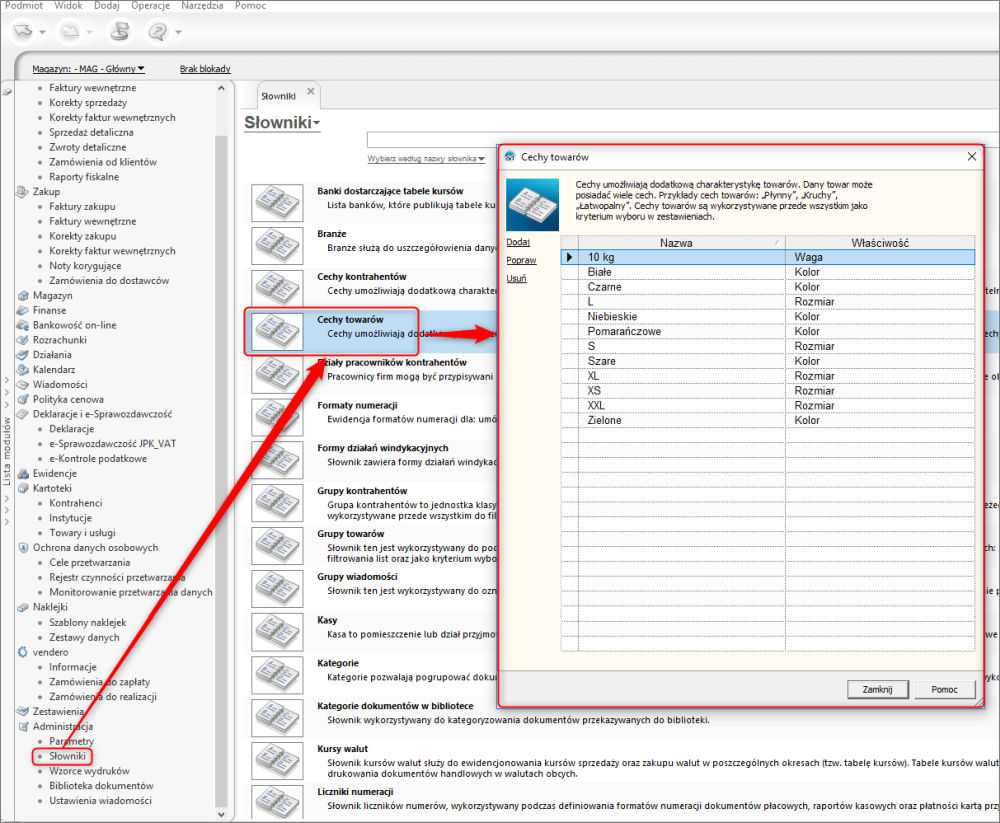This screenshot has width=1000, height=823.
Task: Click the Pomoc button in dialog
Action: point(944,689)
